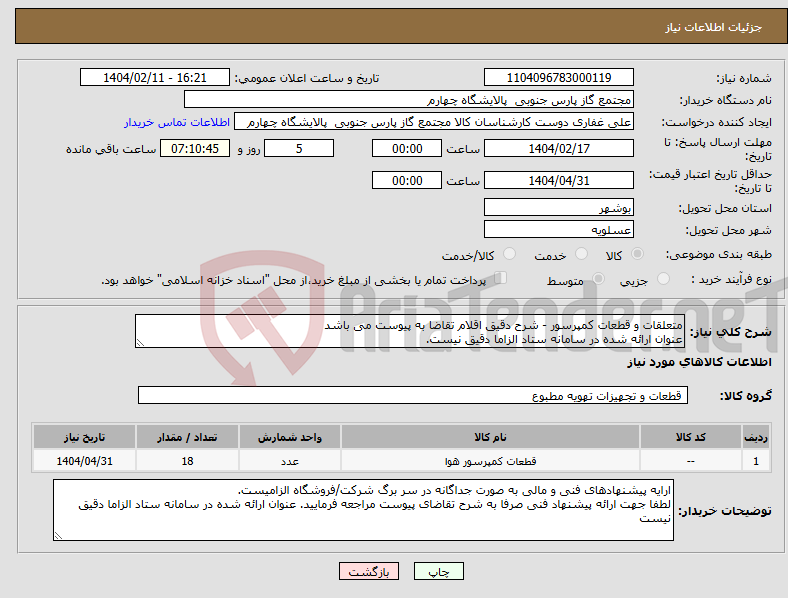Viewport: 788px width, 598px height.
Task: Click the quantity cell showing 18
Action: click(x=187, y=461)
